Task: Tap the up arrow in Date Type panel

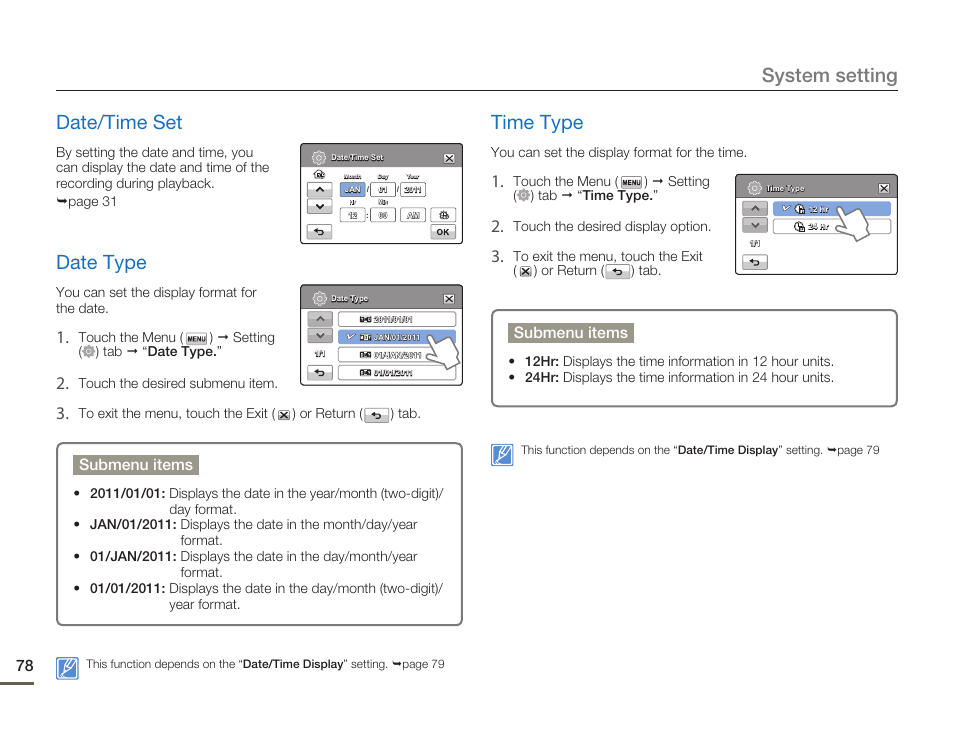Action: 320,319
